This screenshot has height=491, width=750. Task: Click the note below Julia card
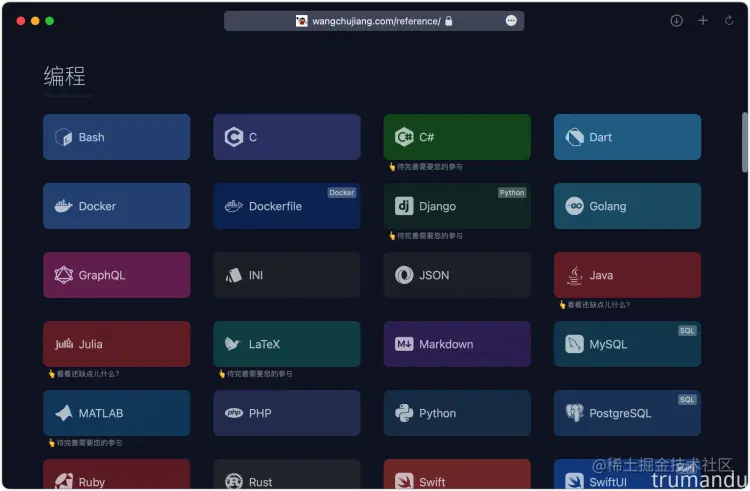tap(84, 373)
